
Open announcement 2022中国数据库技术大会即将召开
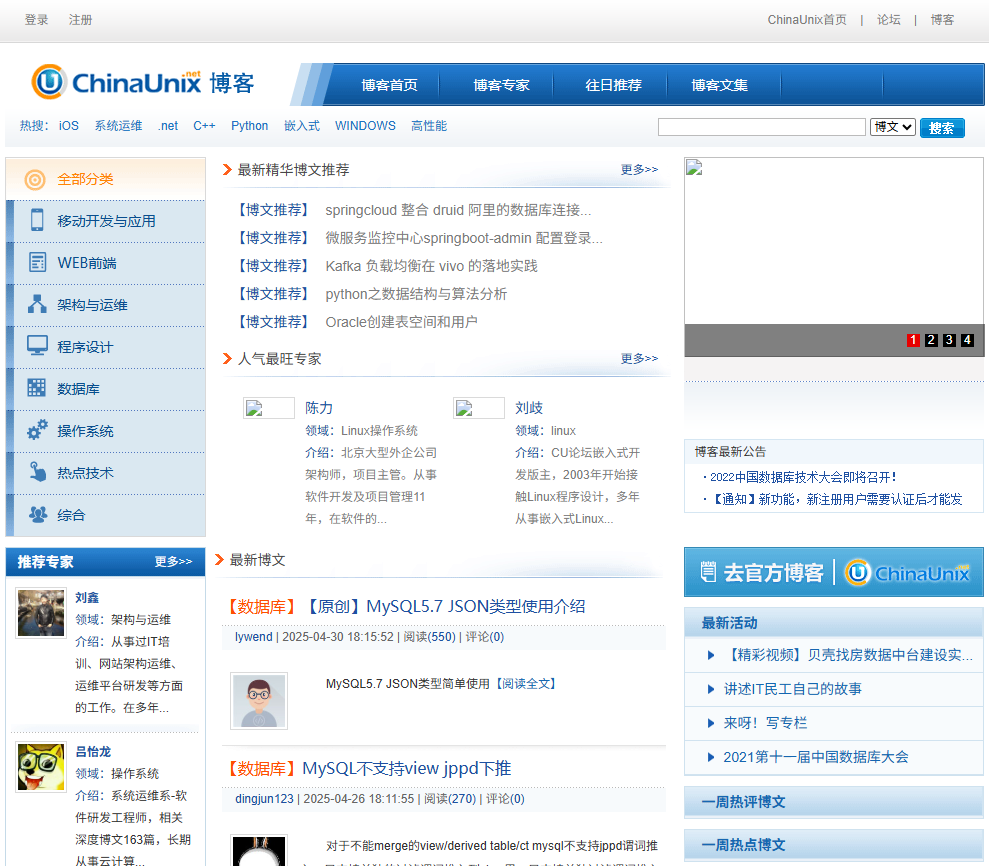click(x=803, y=477)
